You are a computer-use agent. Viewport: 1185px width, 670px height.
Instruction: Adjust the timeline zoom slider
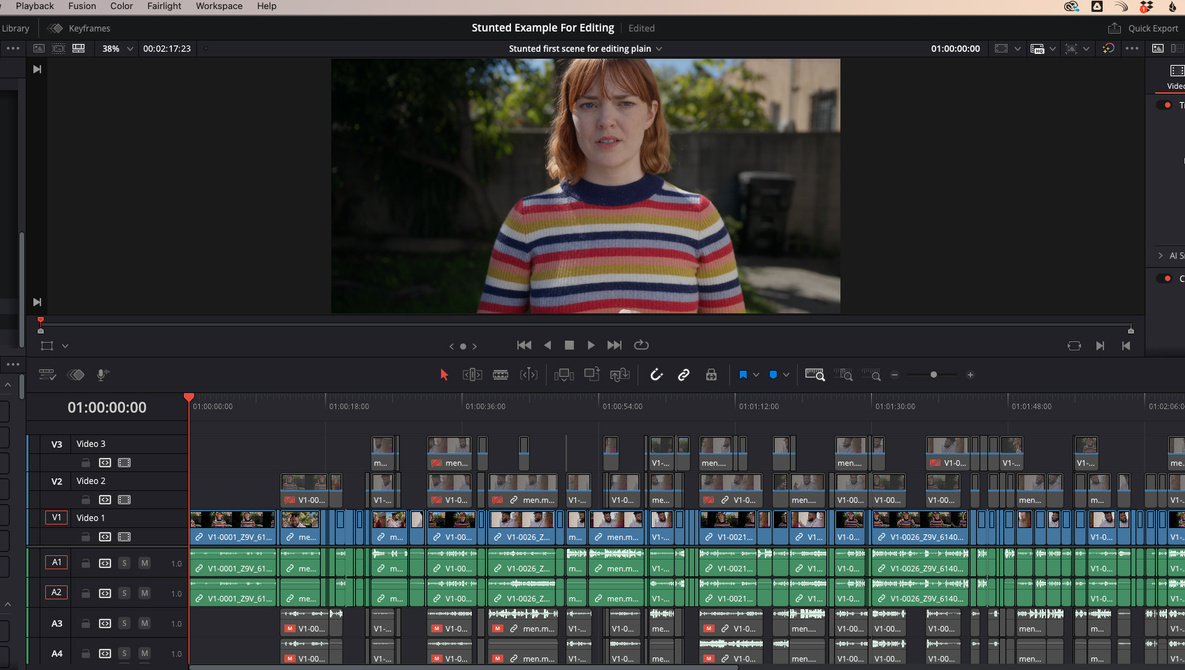click(934, 374)
